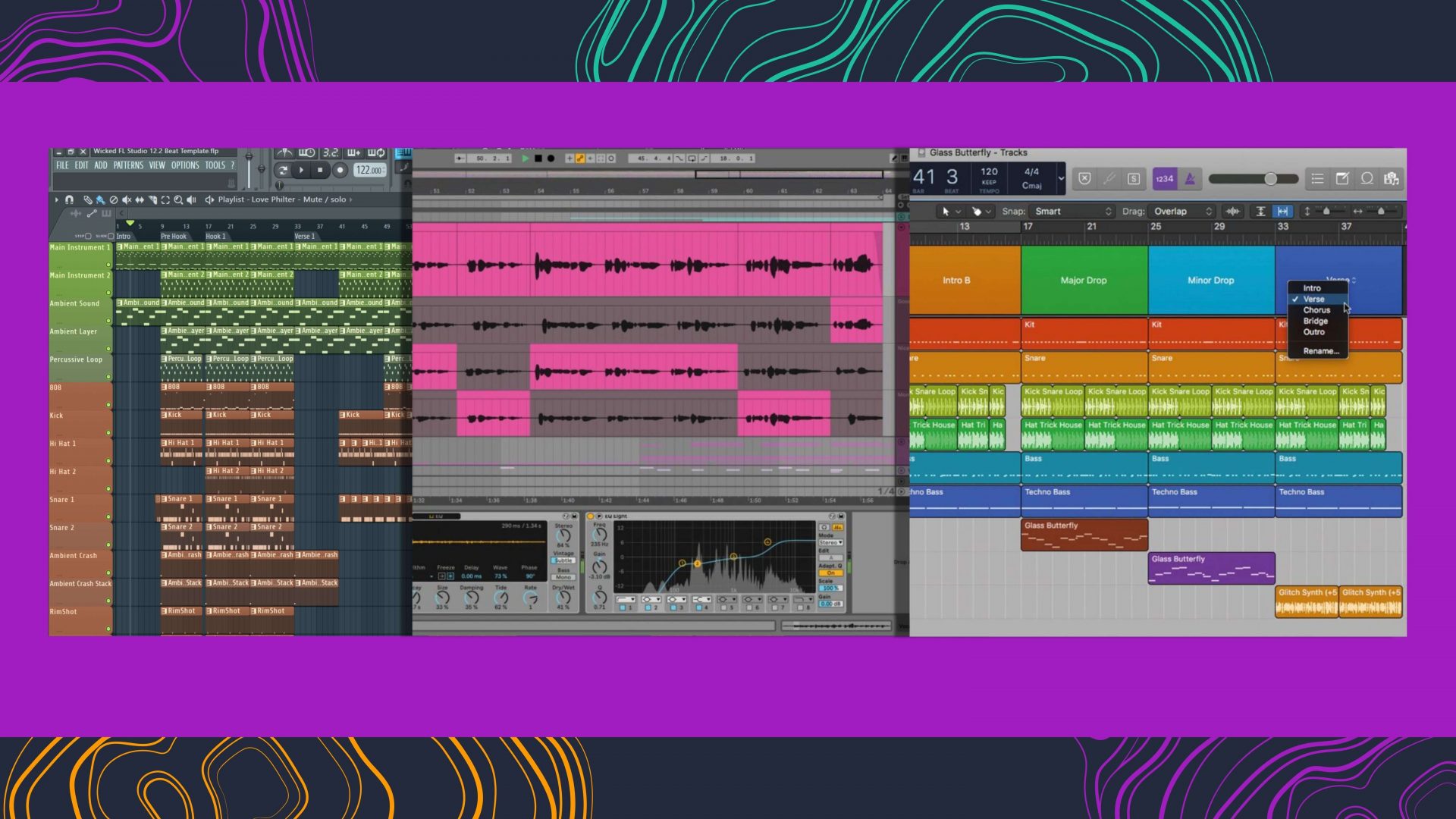Toggle the 1234 count-in button in Logic Pro

coord(1166,179)
